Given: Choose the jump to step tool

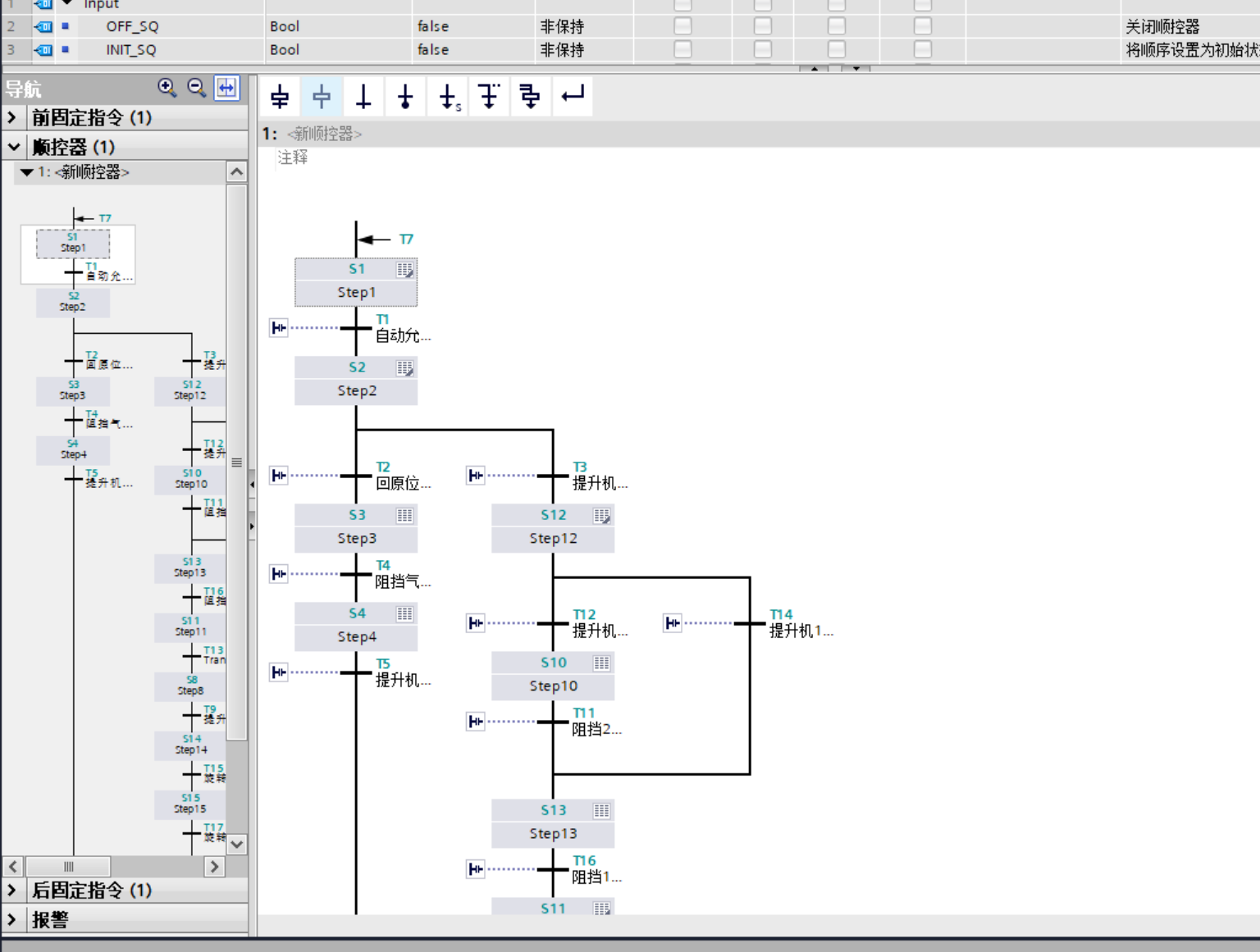Looking at the screenshot, I should (x=447, y=97).
